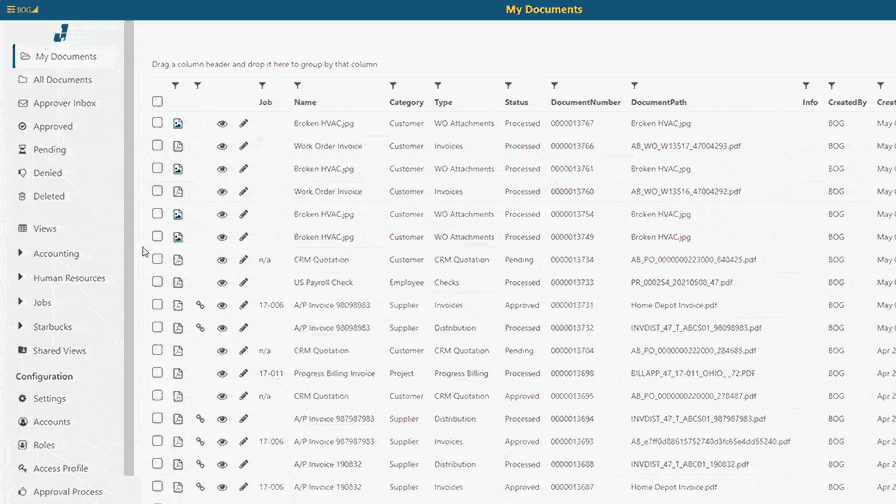This screenshot has width=896, height=504.
Task: Check the box for document 0000013704
Action: click(x=157, y=350)
